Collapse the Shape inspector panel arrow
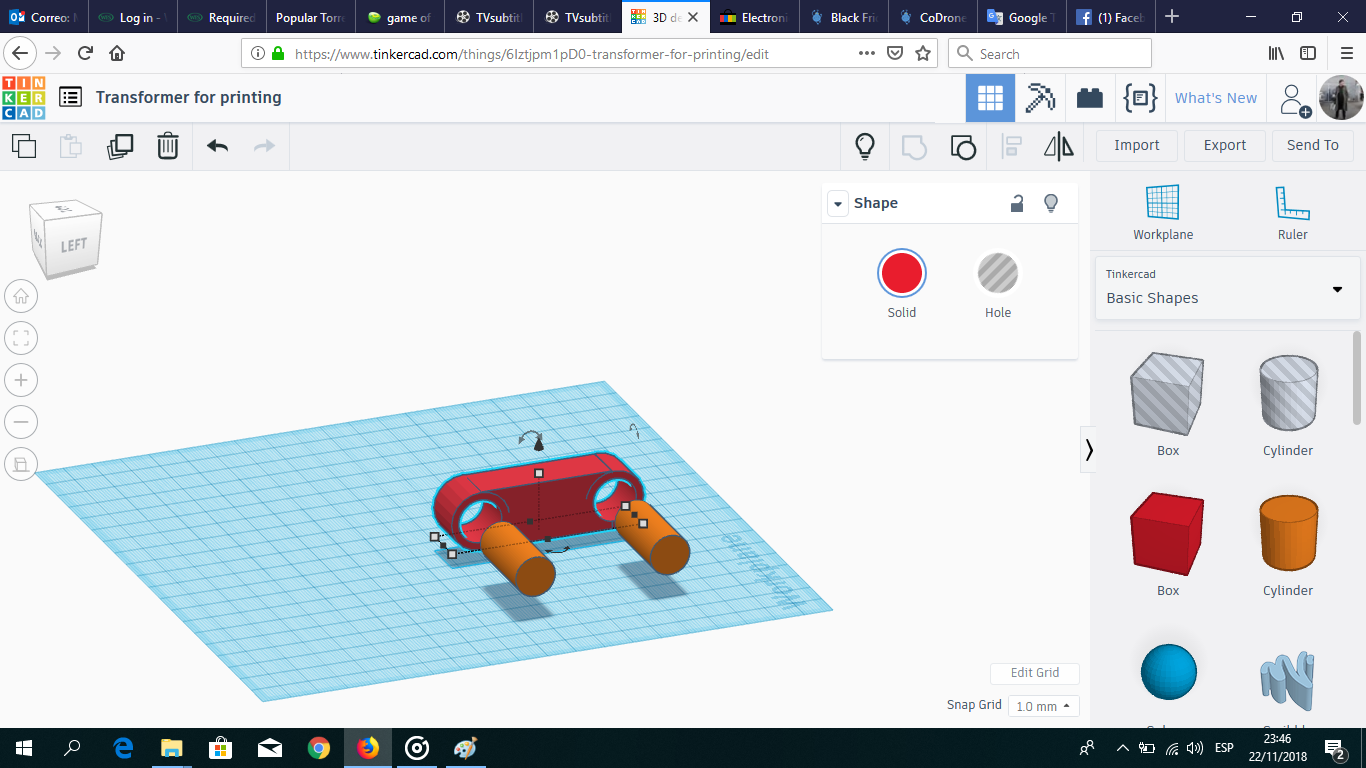1366x768 pixels. click(x=837, y=203)
